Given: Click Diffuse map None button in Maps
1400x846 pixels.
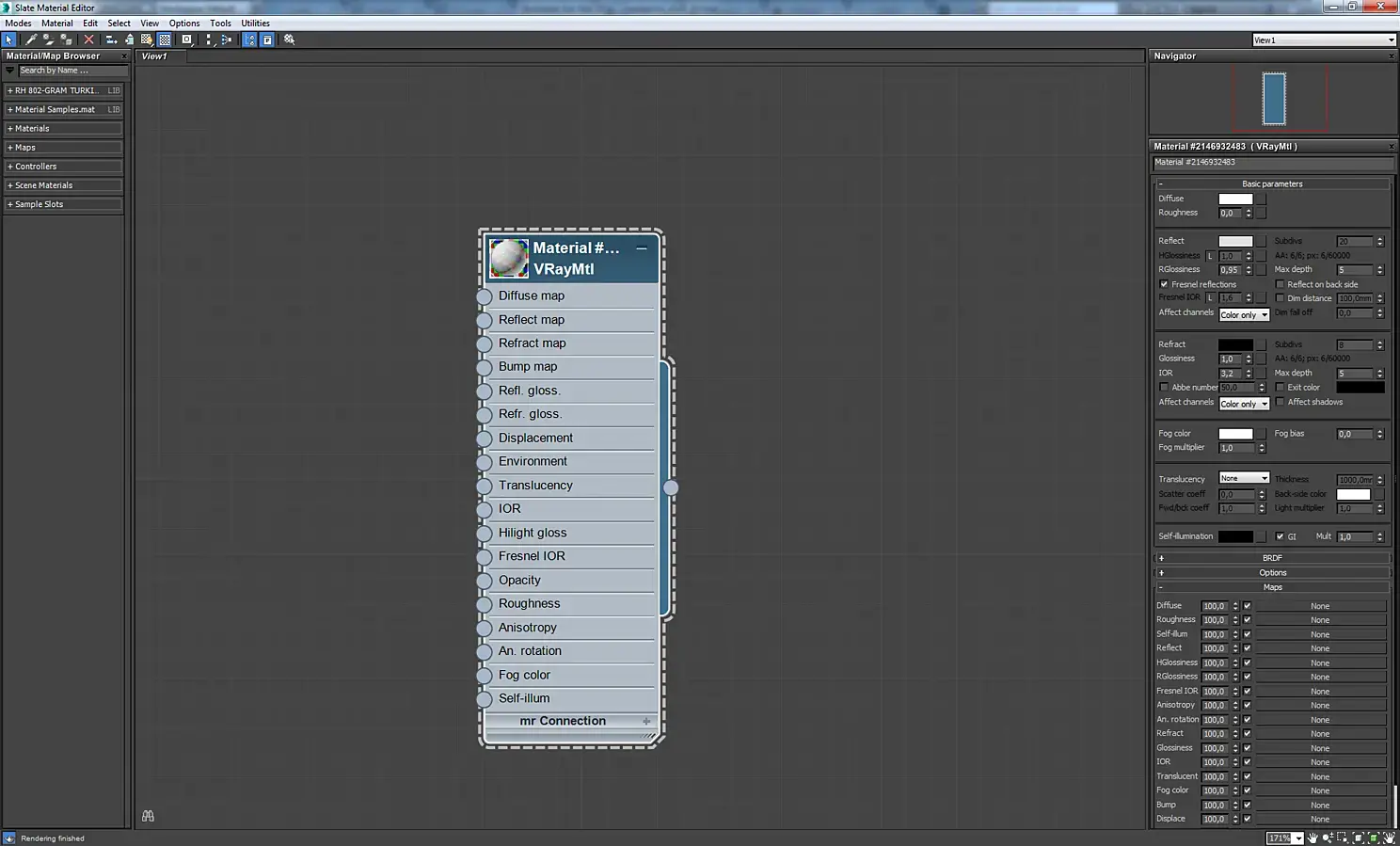Looking at the screenshot, I should 1320,606.
